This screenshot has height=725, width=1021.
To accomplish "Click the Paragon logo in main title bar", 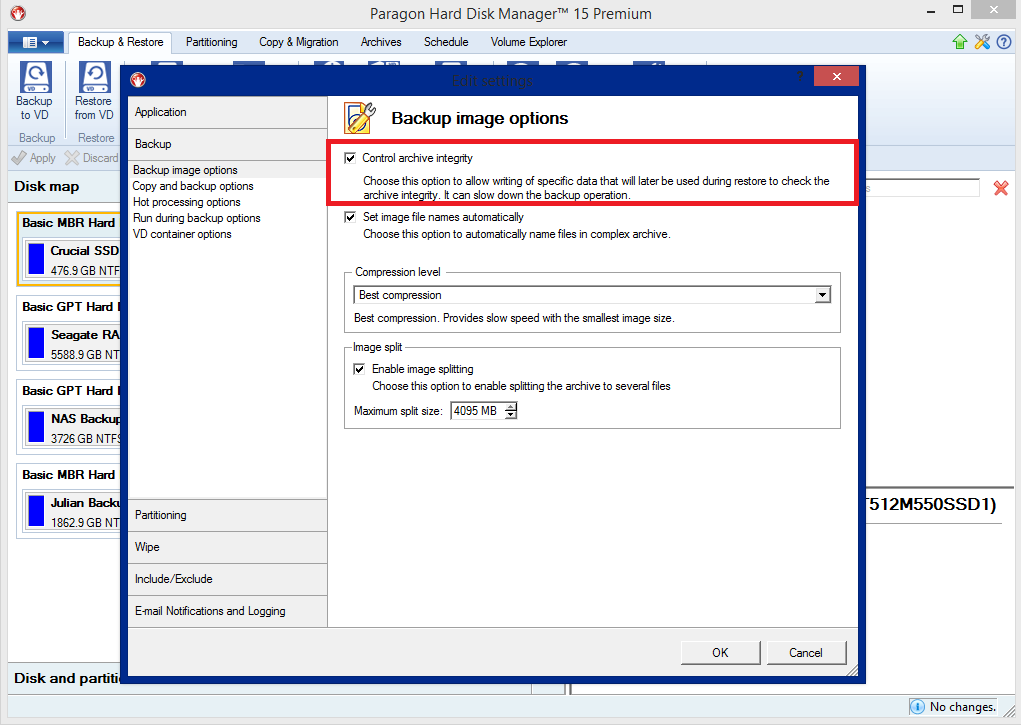I will (18, 13).
